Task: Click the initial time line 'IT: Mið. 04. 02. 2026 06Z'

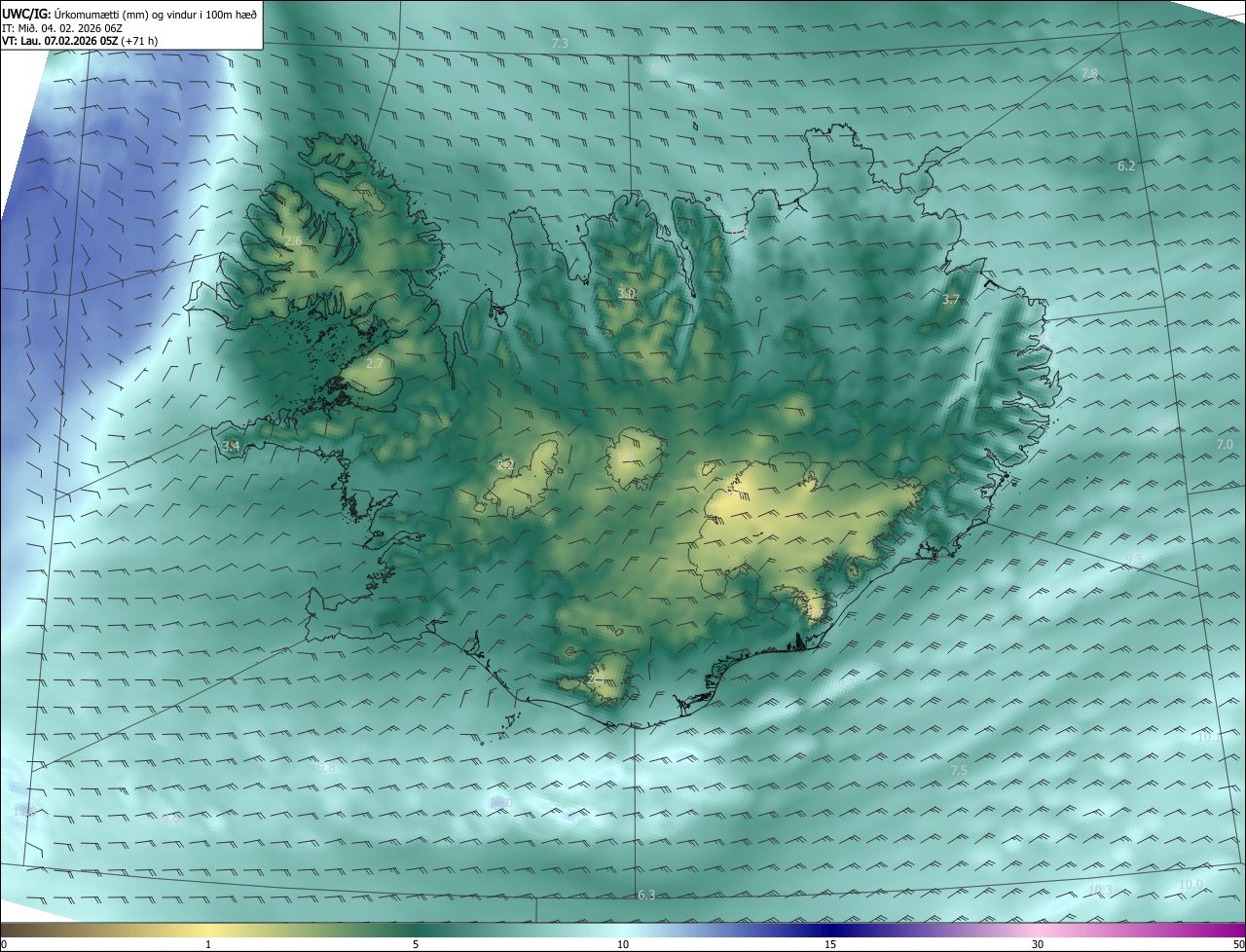Action: [x=64, y=27]
